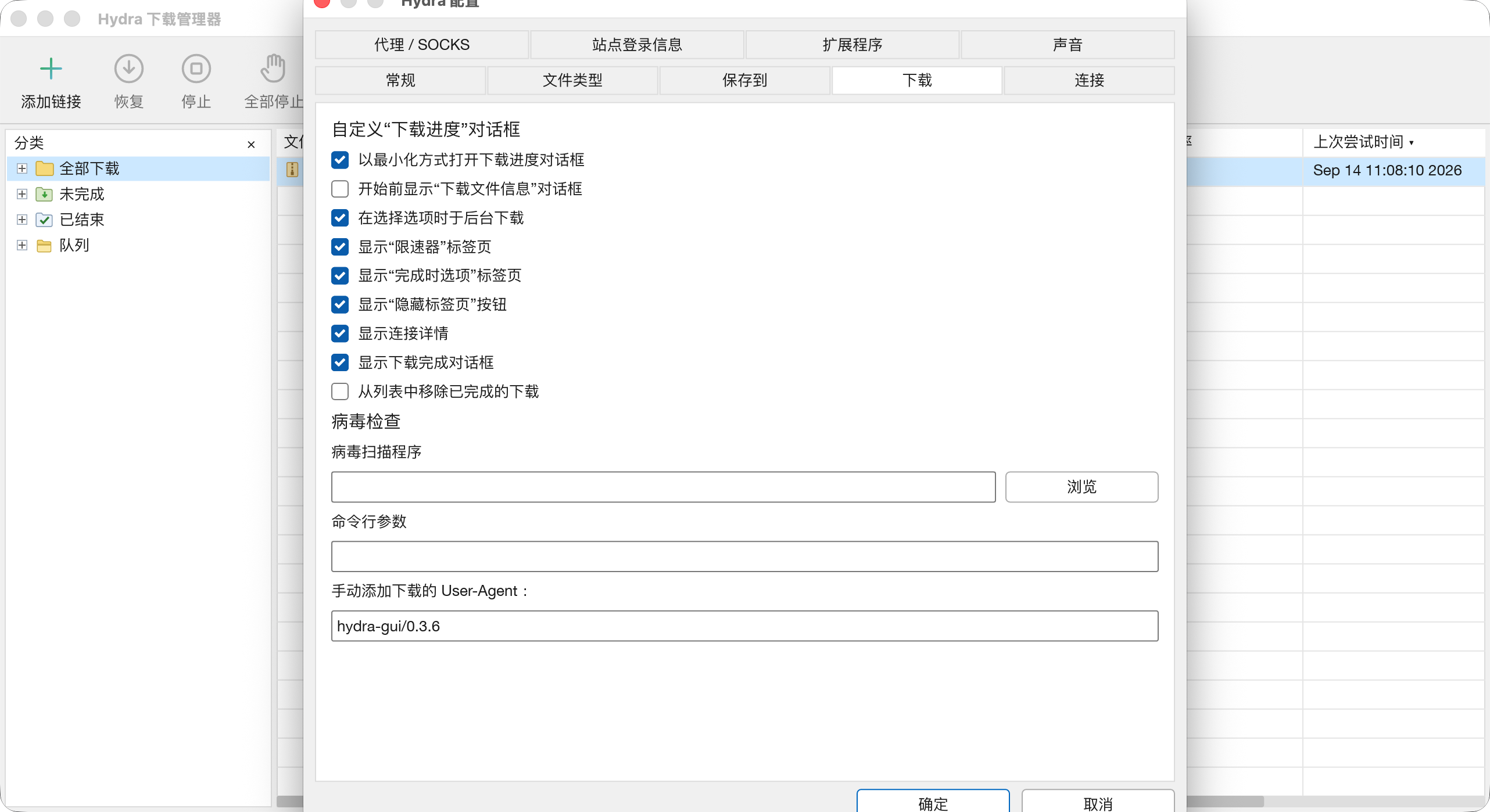1490x812 pixels.
Task: Enable 从列表中移除已完成的下载 checkbox
Action: [x=340, y=391]
